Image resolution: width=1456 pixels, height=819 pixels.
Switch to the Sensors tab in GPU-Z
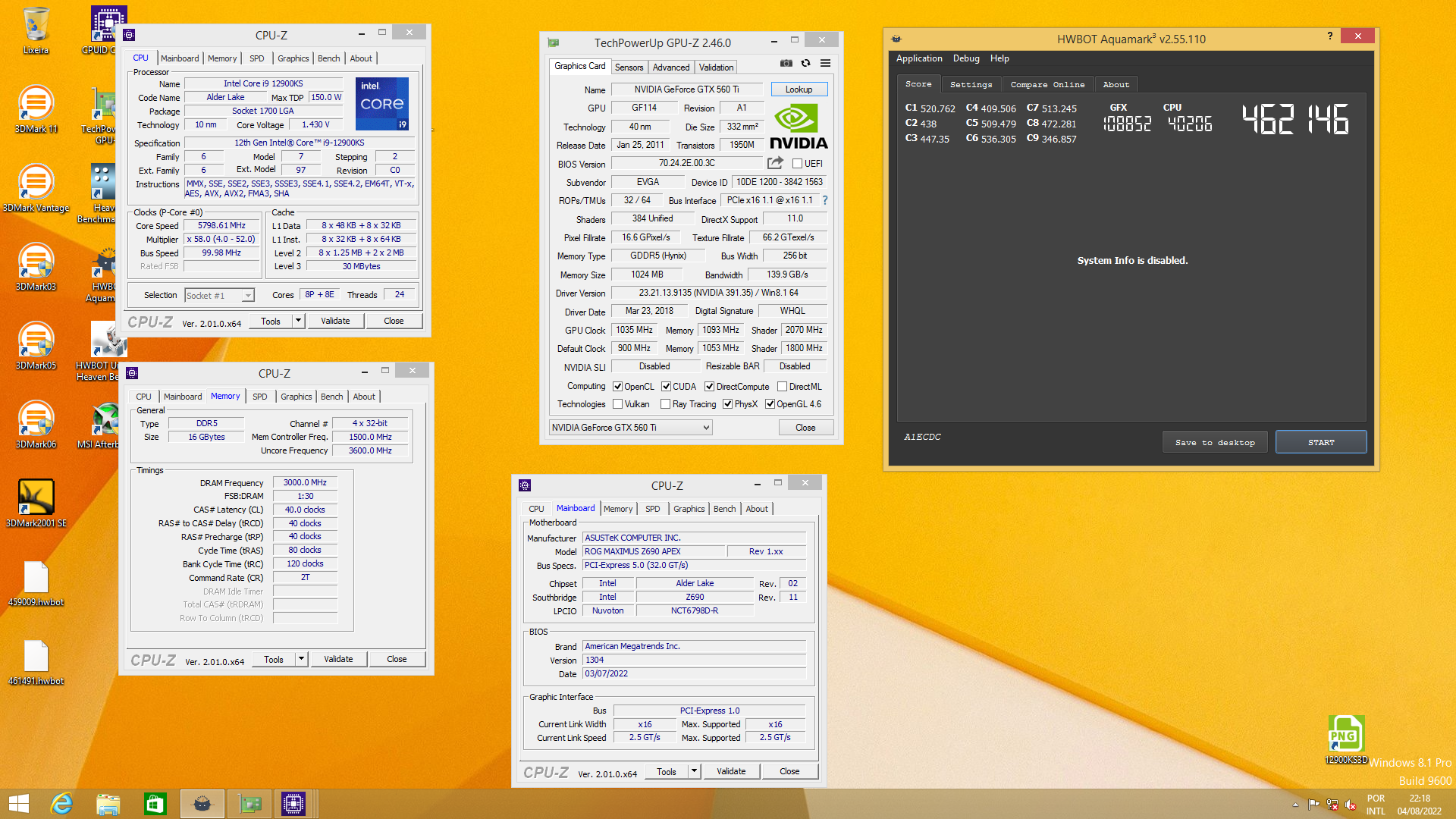[629, 67]
